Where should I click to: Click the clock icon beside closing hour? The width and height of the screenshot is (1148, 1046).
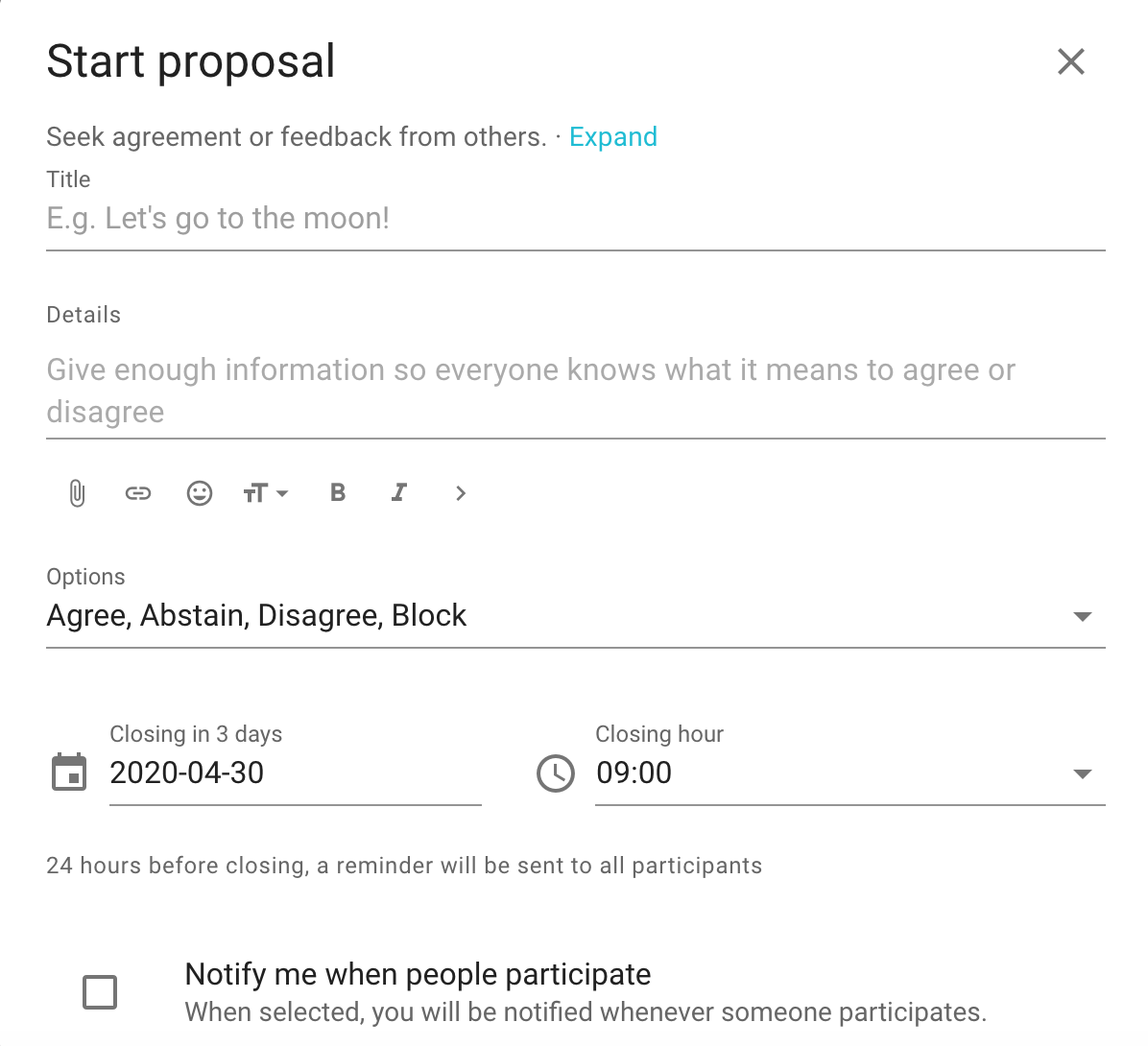(555, 773)
